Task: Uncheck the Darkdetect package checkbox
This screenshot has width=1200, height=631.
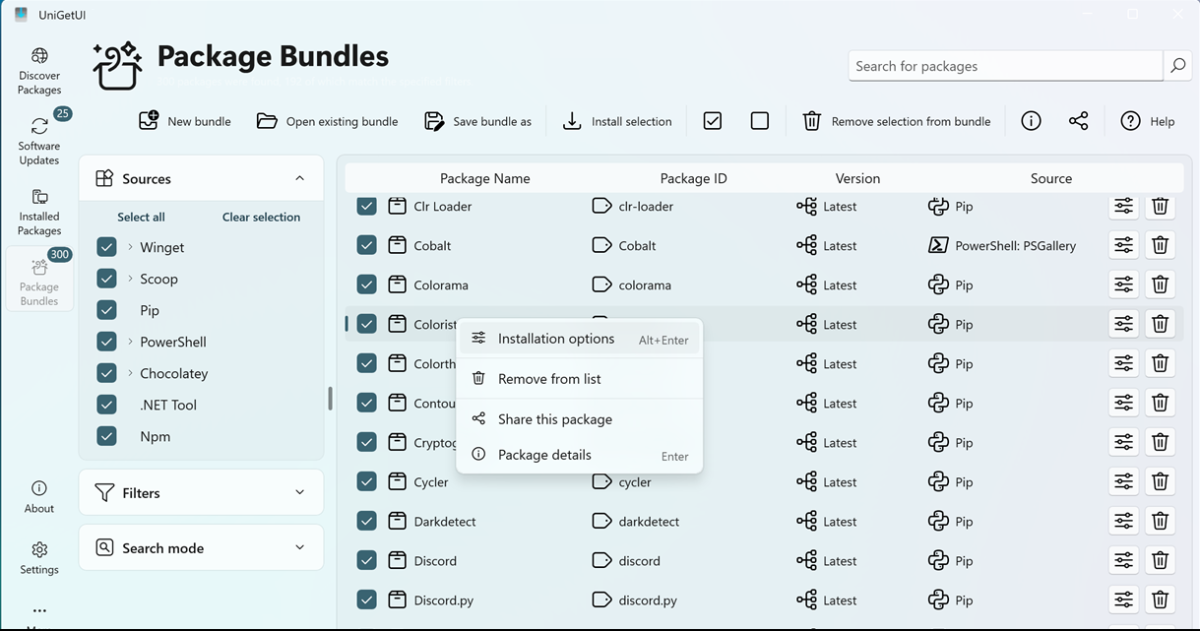Action: tap(367, 521)
